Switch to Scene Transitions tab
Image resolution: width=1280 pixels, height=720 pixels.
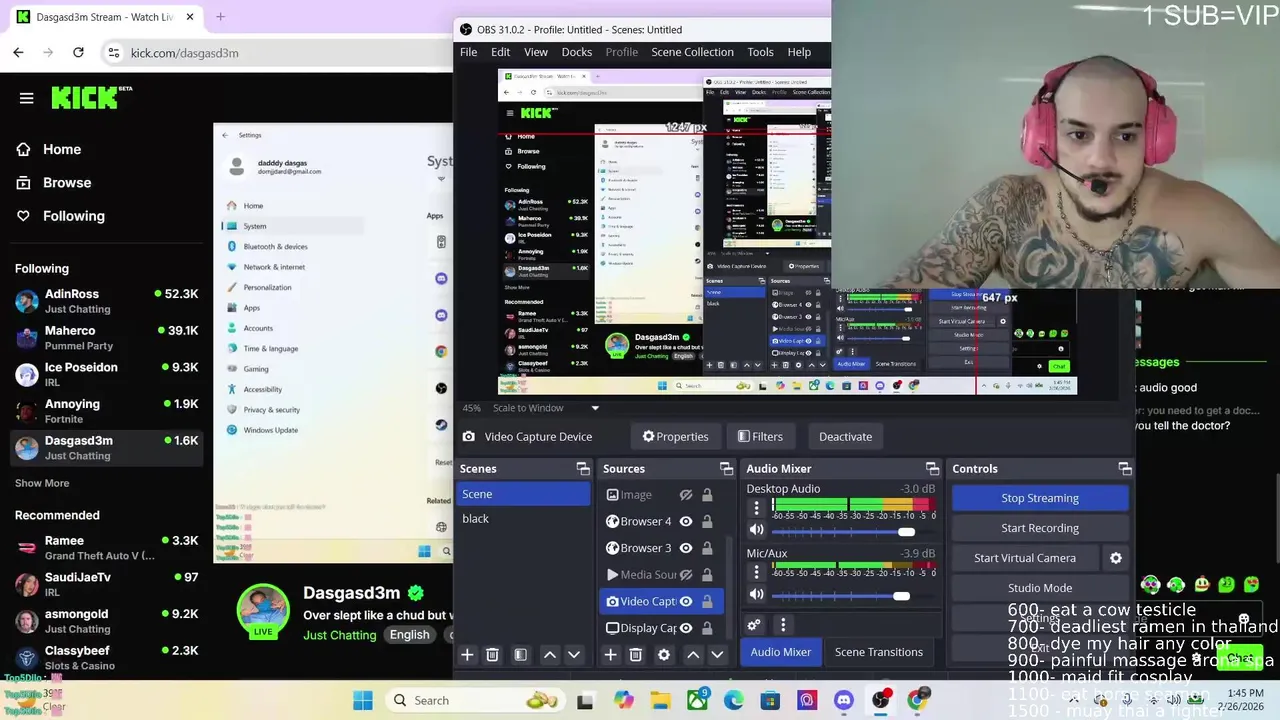click(879, 652)
